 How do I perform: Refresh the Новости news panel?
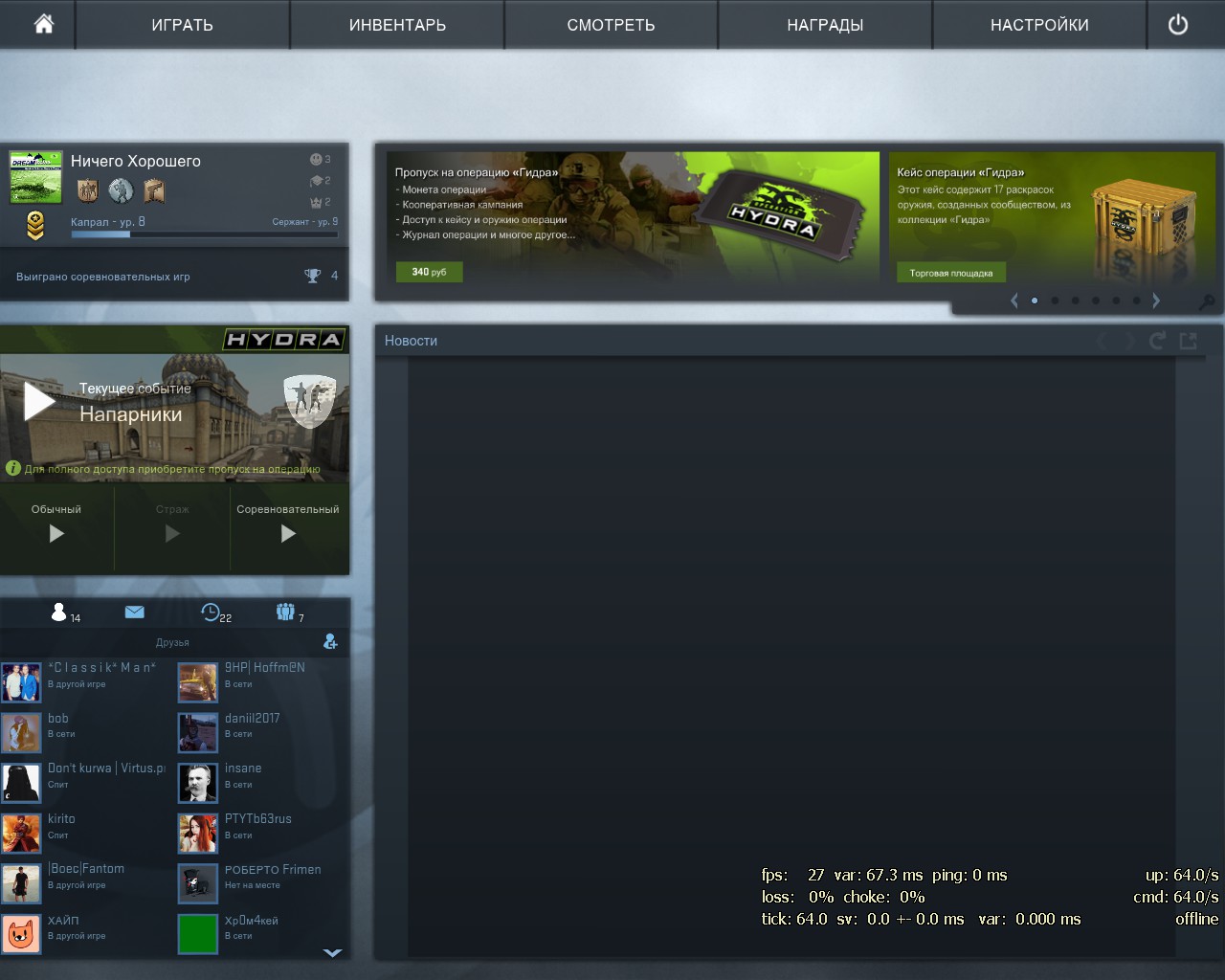point(1157,341)
